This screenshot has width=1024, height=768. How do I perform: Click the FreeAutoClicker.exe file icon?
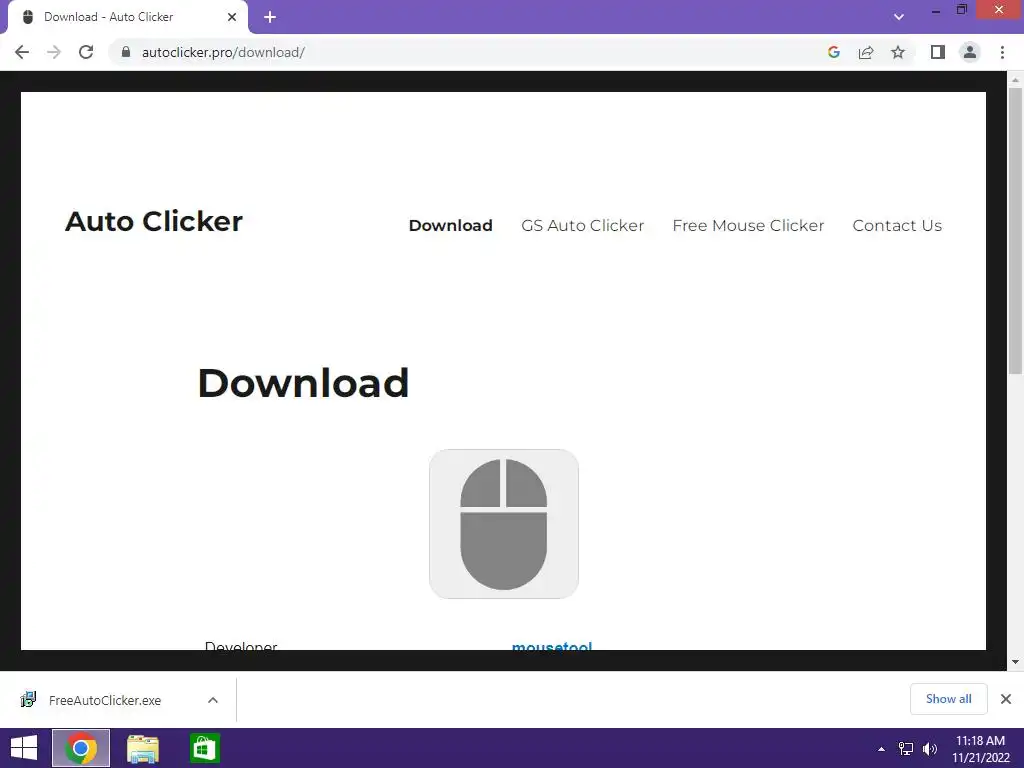pyautogui.click(x=28, y=699)
